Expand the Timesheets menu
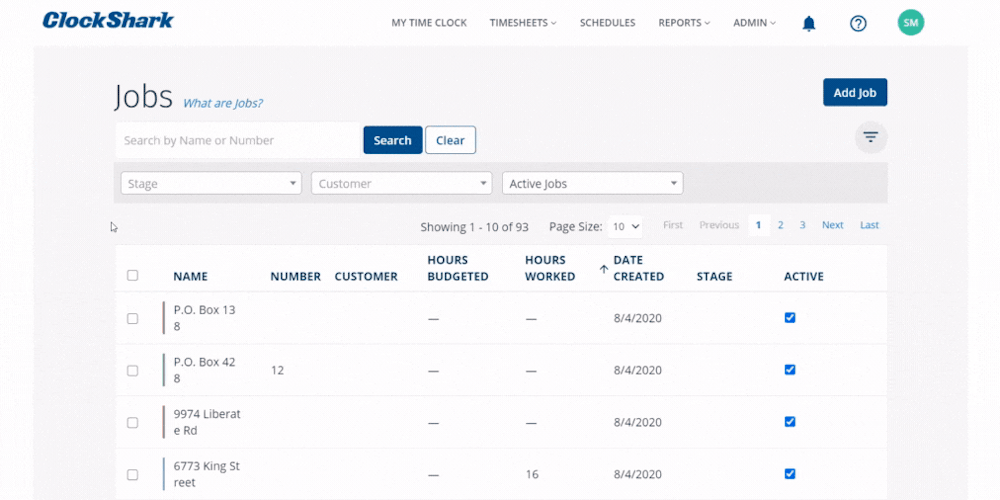Image resolution: width=1000 pixels, height=500 pixels. [x=523, y=23]
